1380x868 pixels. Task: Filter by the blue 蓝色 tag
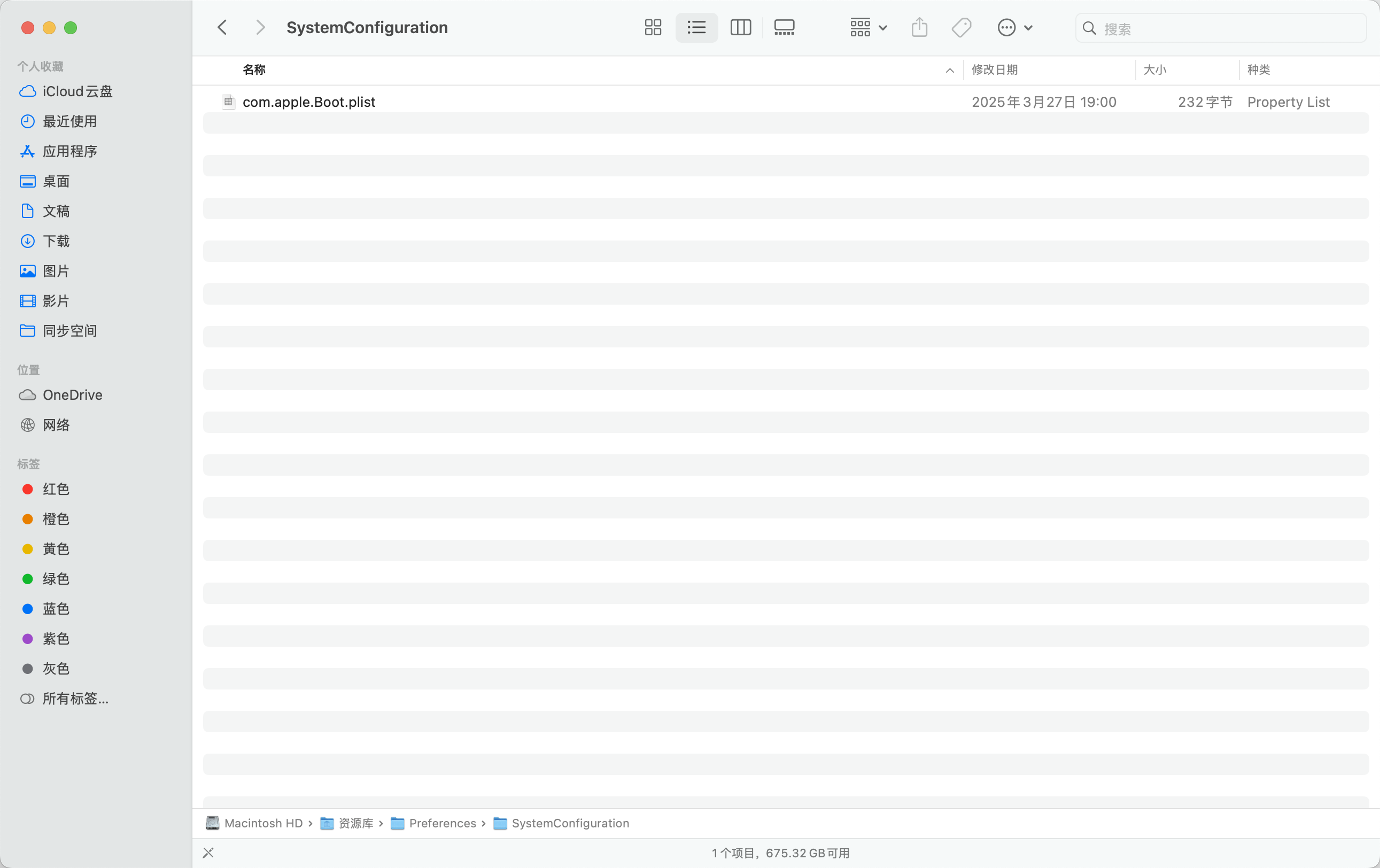[56, 608]
